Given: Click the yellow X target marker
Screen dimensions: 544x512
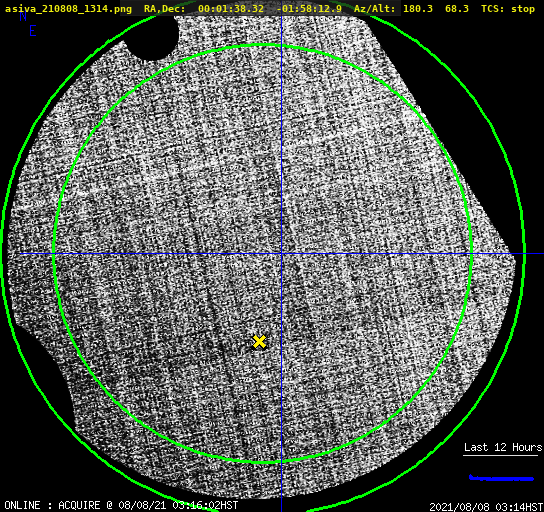Looking at the screenshot, I should pos(259,342).
